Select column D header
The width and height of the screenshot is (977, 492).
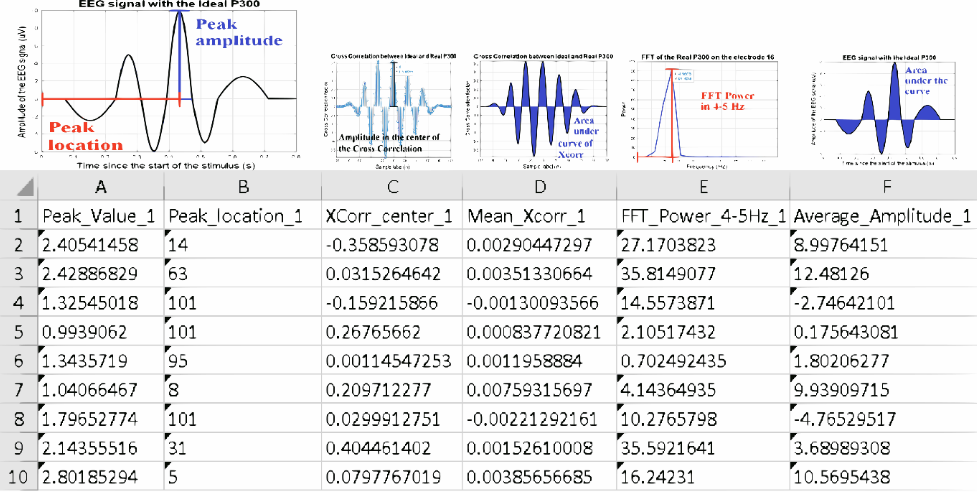tap(541, 186)
